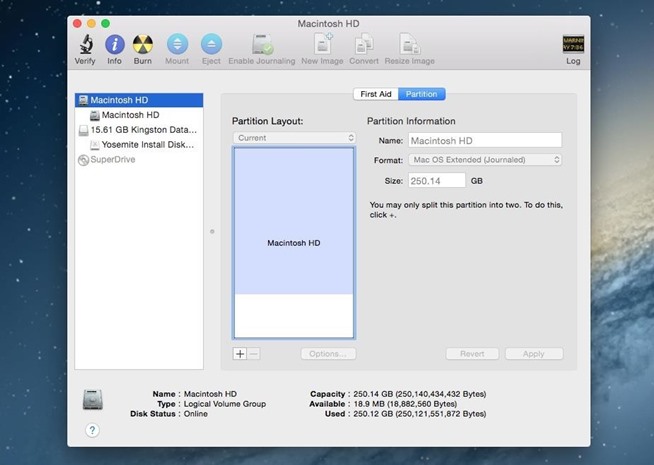Create a New Image from toolbar
Screen dimensions: 654x465
pos(323,44)
